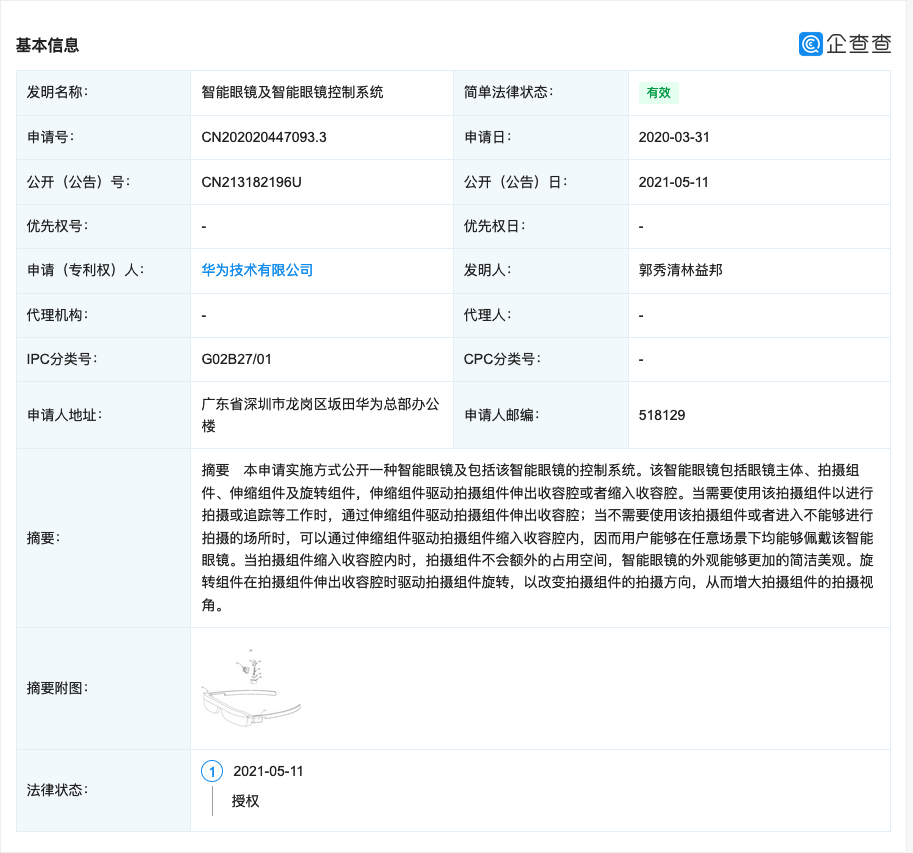The width and height of the screenshot is (913, 853).
Task: Click the application date 2020-03-31
Action: point(674,137)
